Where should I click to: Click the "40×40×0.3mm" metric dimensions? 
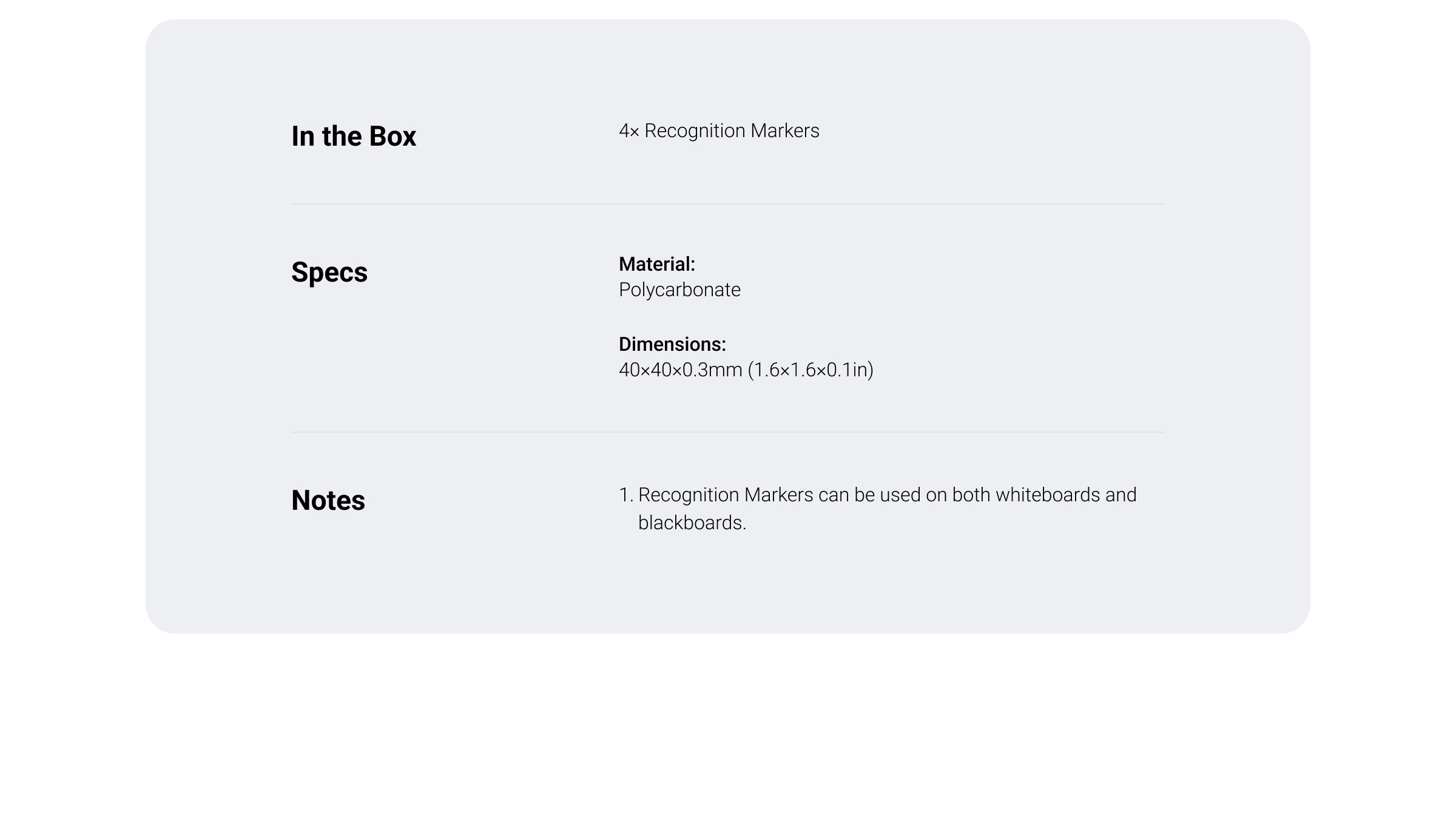pyautogui.click(x=680, y=370)
